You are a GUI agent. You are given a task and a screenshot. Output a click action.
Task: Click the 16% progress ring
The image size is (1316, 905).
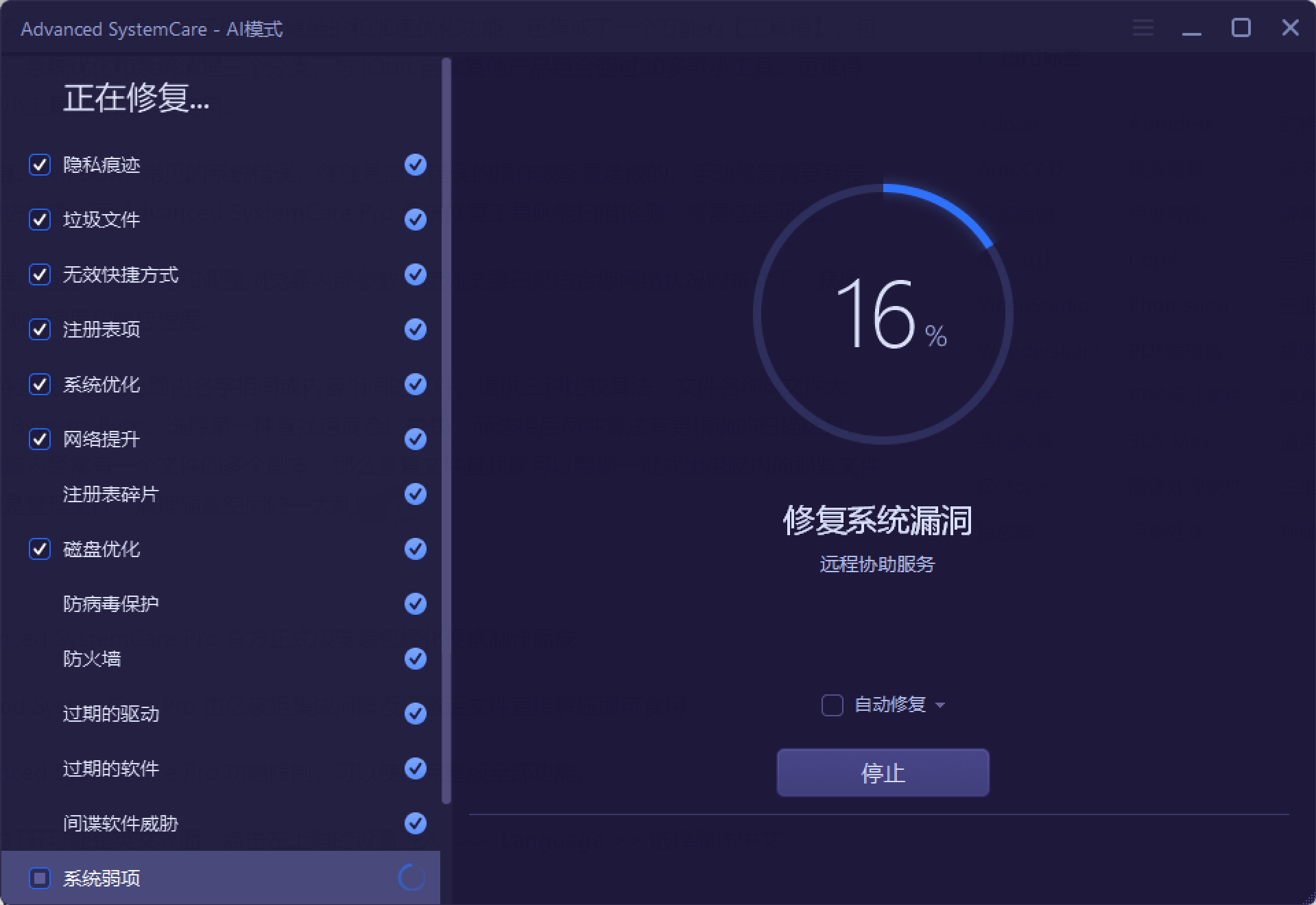click(883, 314)
